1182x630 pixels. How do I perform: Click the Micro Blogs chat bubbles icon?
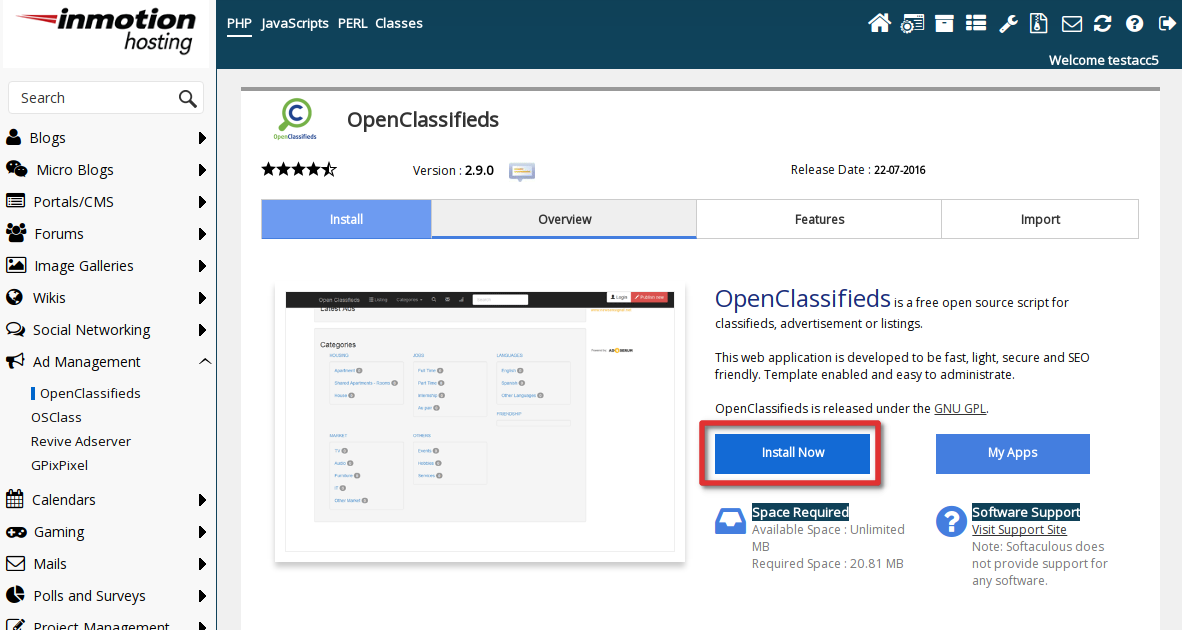17,169
